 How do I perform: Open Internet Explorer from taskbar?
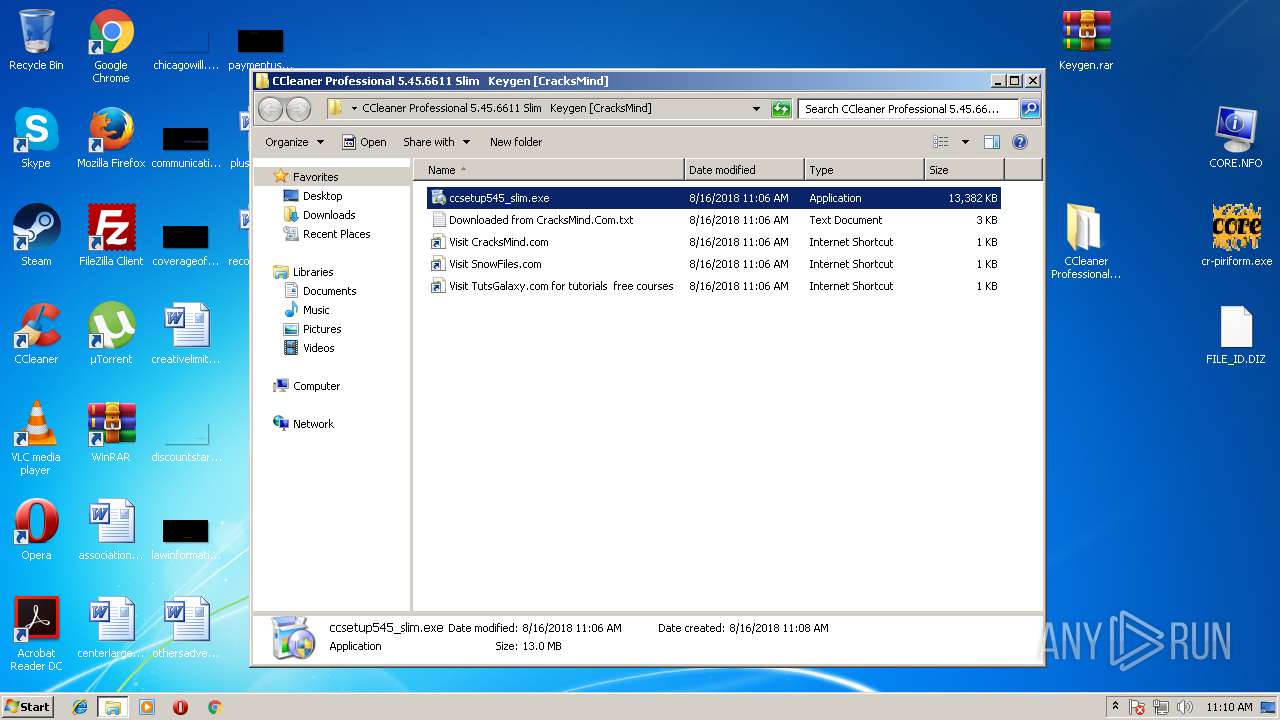click(80, 707)
